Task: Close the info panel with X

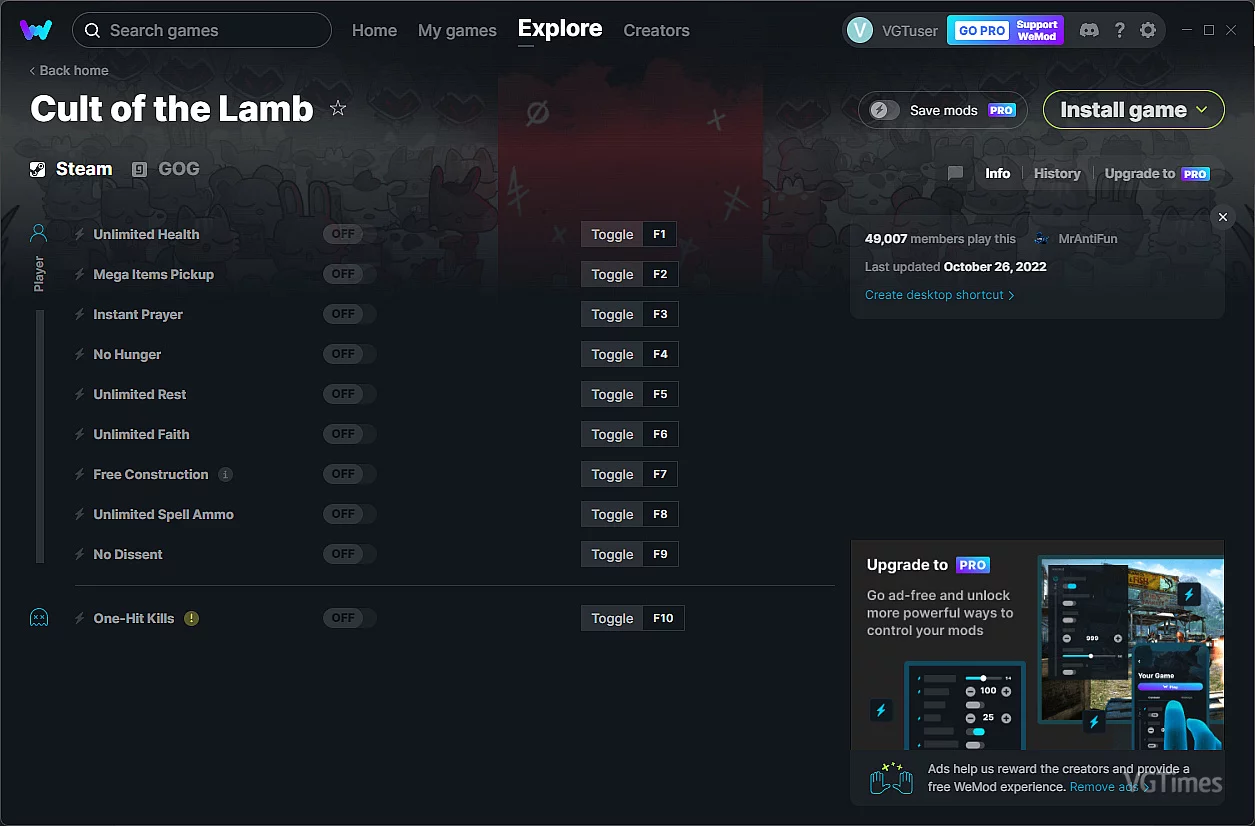Action: pos(1222,217)
